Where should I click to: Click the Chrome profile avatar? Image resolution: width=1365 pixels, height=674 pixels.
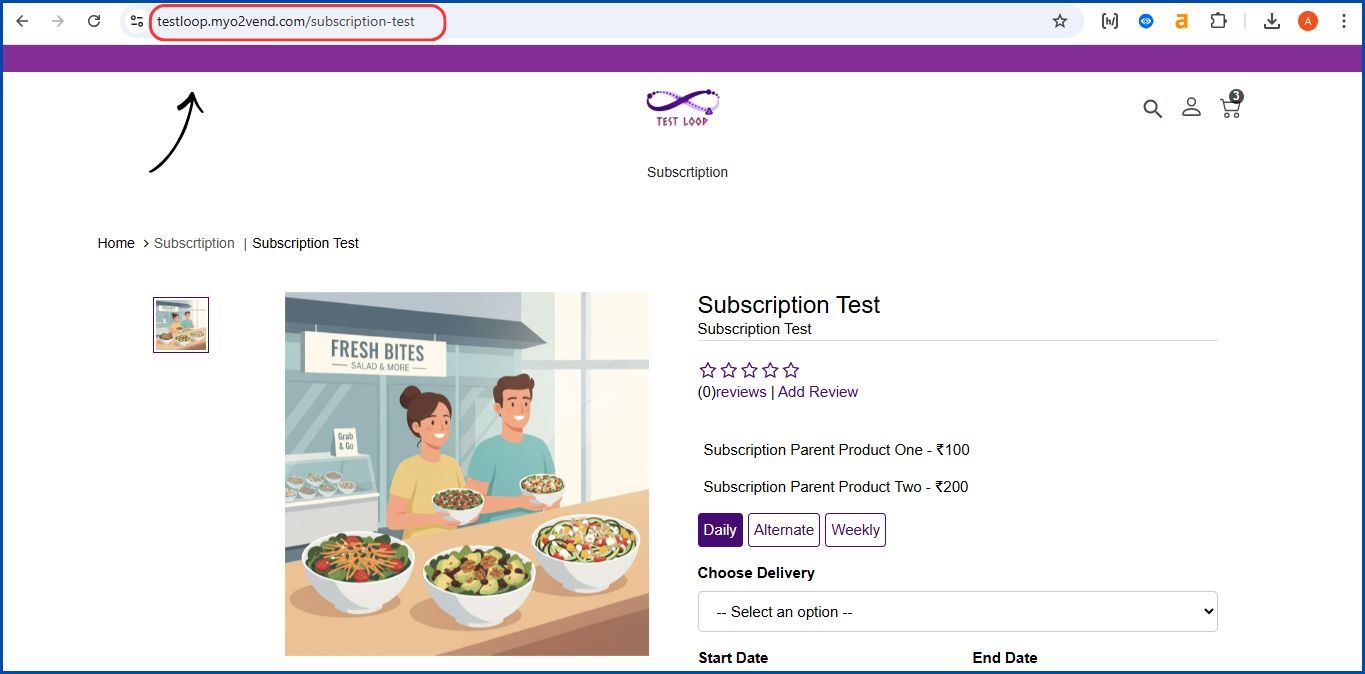point(1307,20)
